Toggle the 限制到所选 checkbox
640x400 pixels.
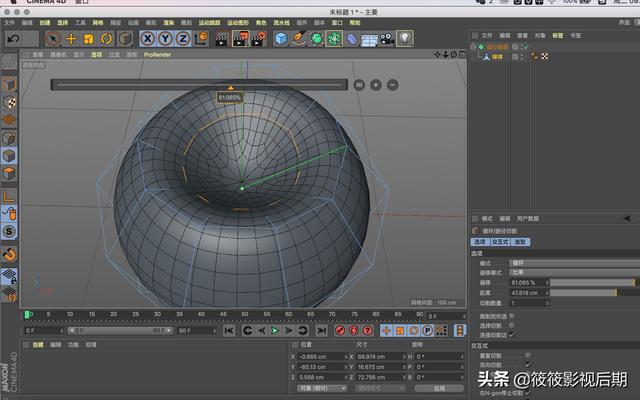(x=514, y=315)
